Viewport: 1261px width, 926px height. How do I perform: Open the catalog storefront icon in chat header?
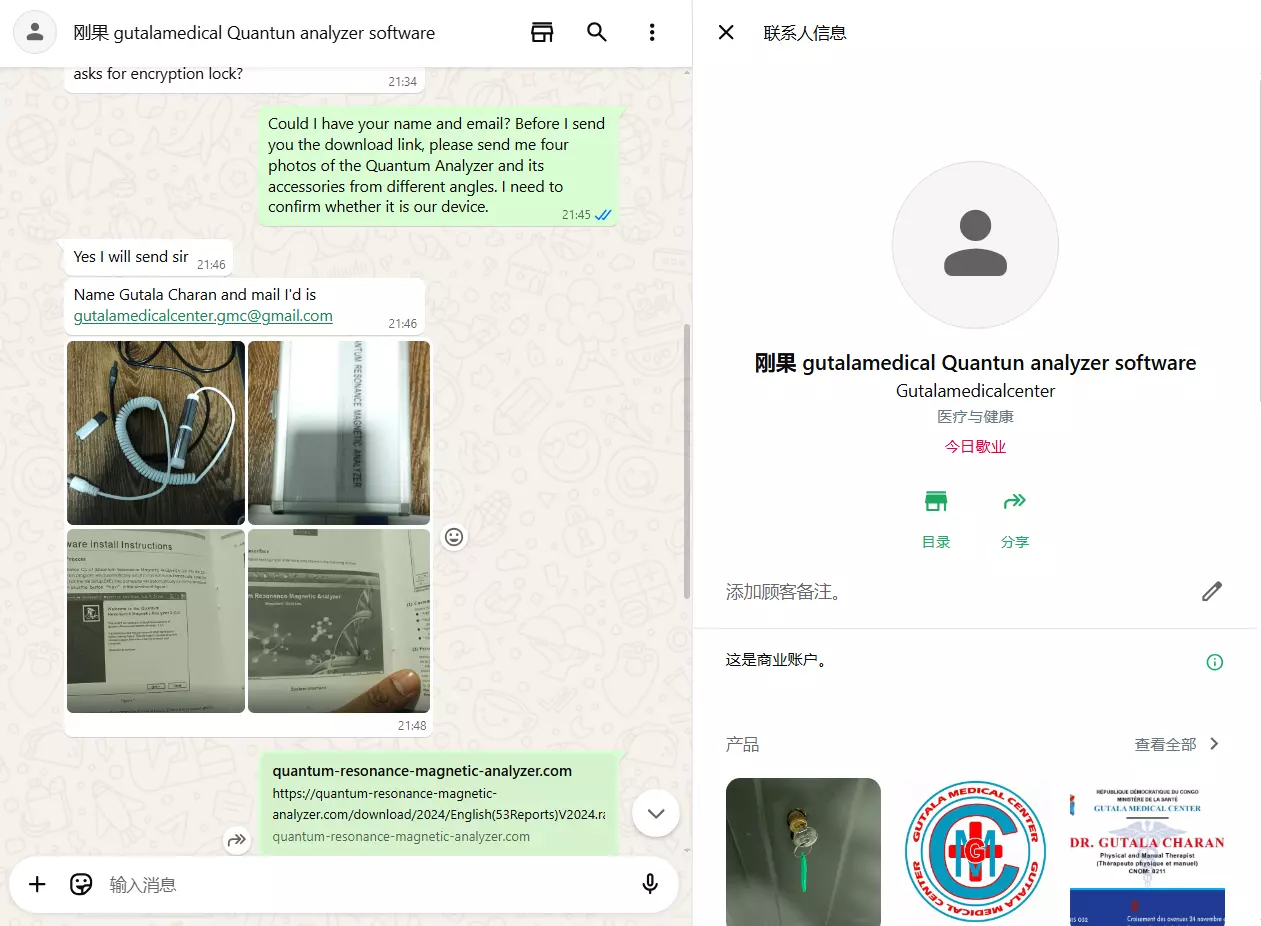542,32
